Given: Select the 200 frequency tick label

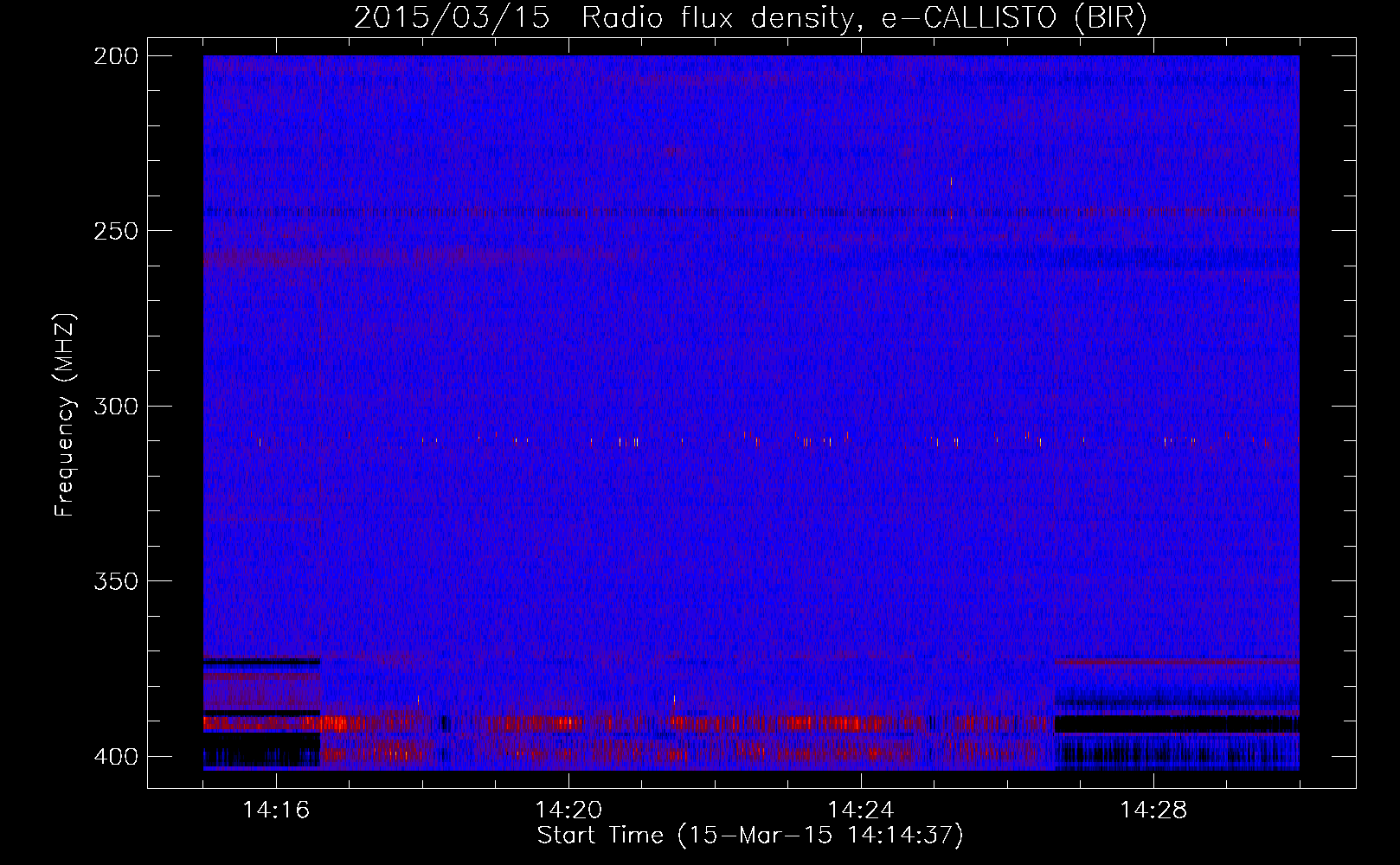Looking at the screenshot, I should point(116,56).
